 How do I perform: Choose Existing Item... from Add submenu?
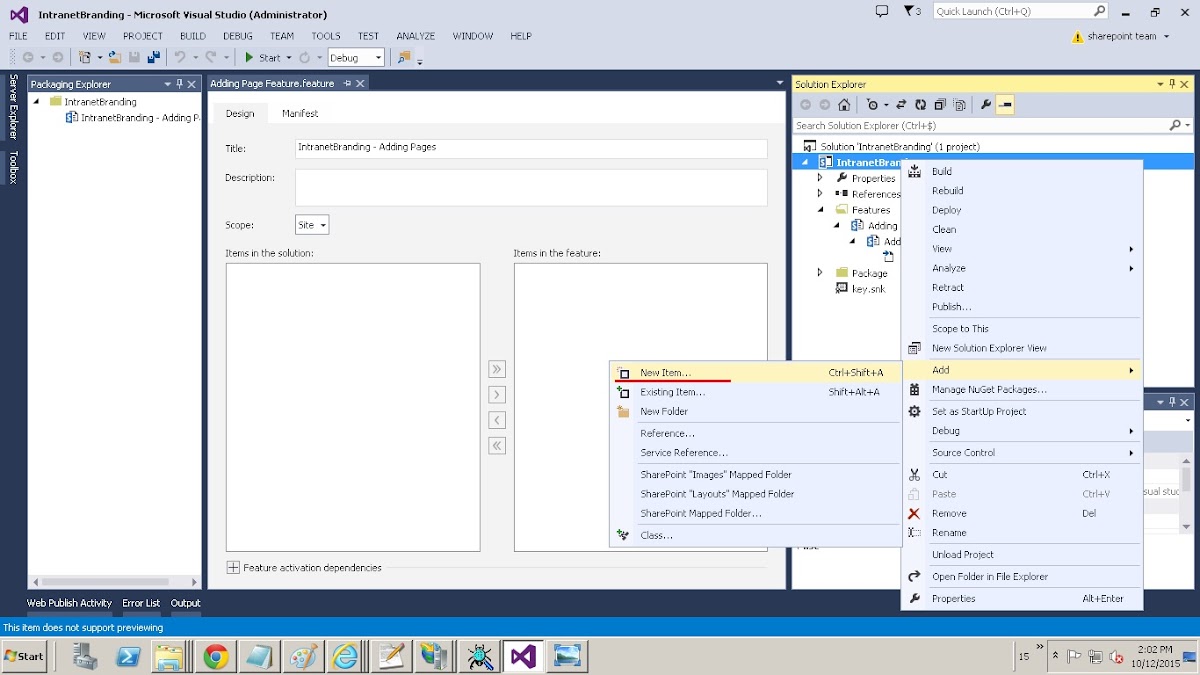click(756, 392)
